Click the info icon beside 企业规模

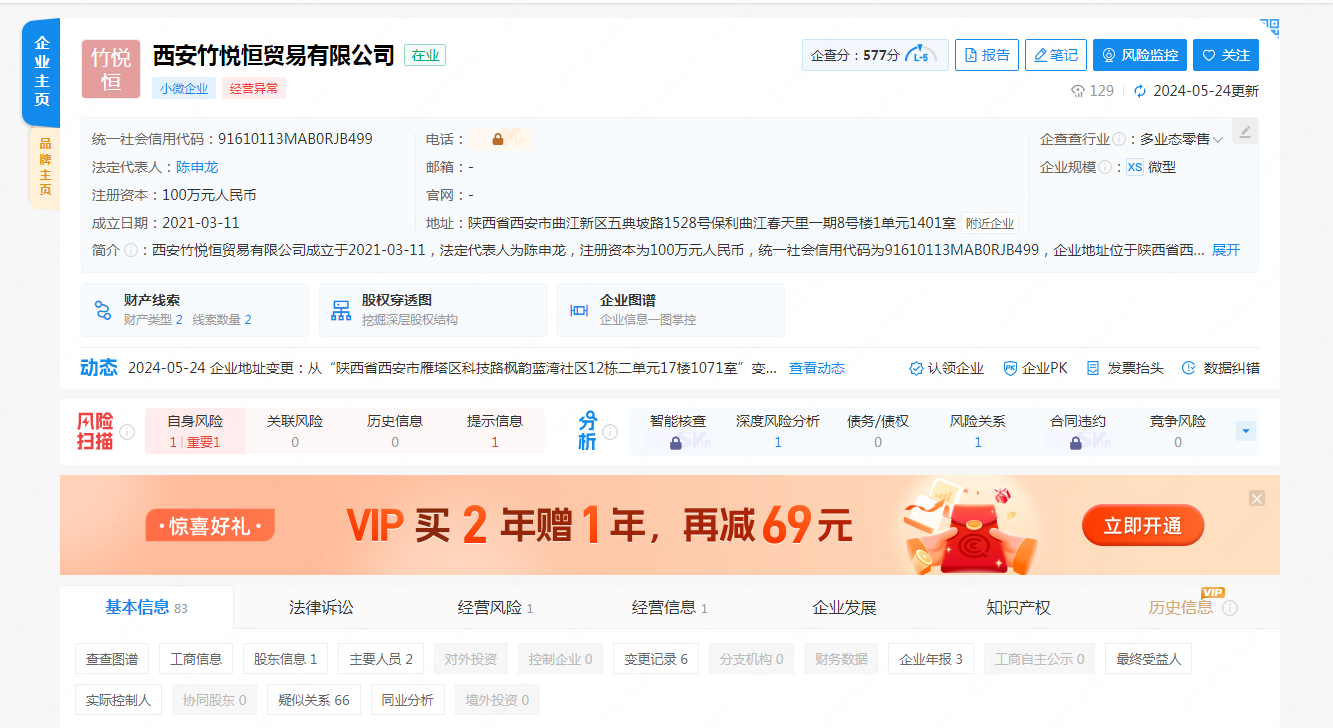pos(1105,168)
